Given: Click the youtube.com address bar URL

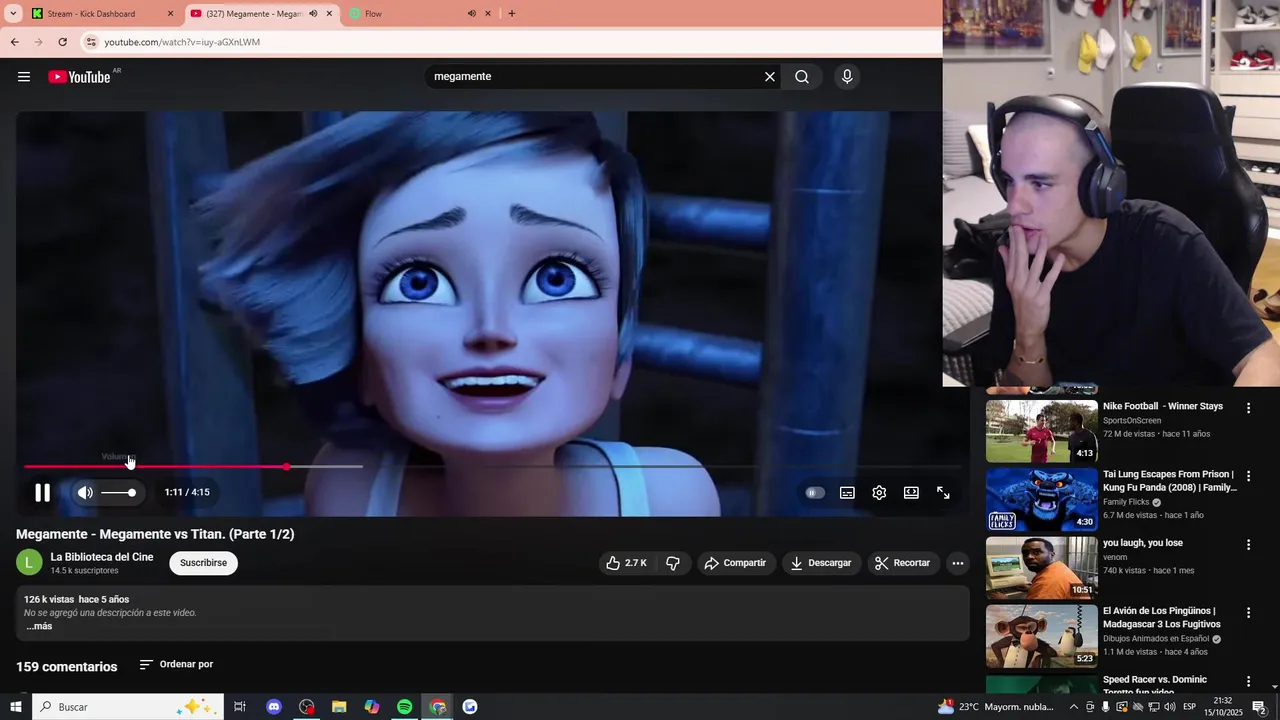Looking at the screenshot, I should click(182, 42).
